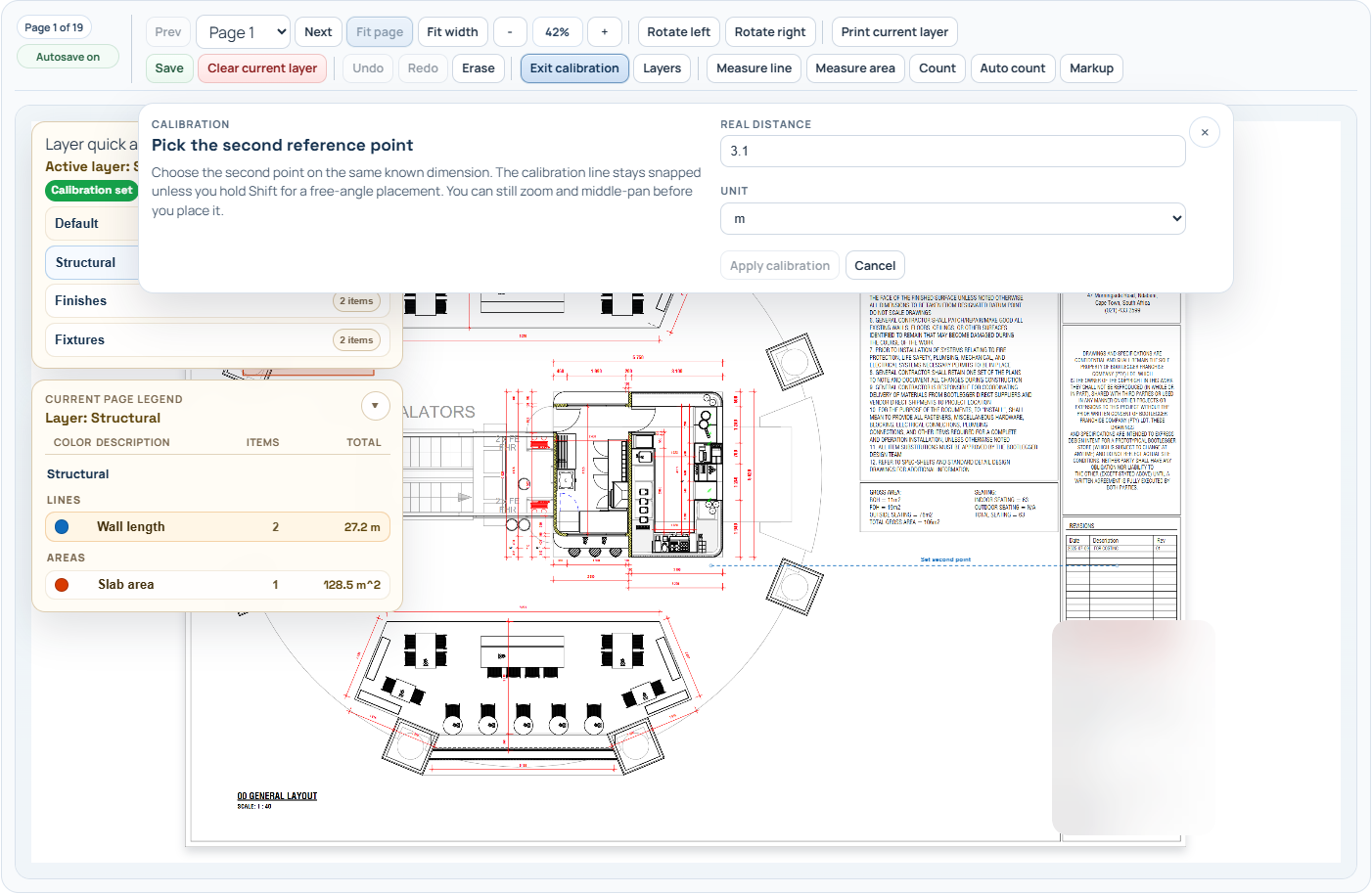
Task: Click the Set second point marker label
Action: point(945,559)
